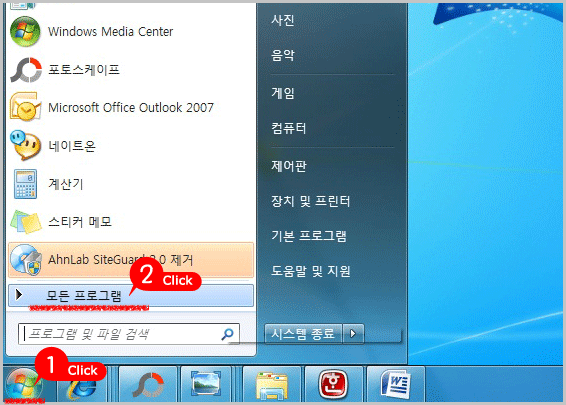Expand the arrow next to 시스템 종료
Image resolution: width=566 pixels, height=405 pixels.
click(x=353, y=334)
